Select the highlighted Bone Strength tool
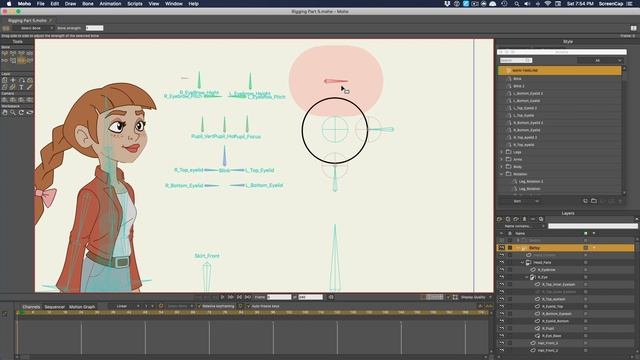Screen dimensions: 640x360 (x=21, y=60)
